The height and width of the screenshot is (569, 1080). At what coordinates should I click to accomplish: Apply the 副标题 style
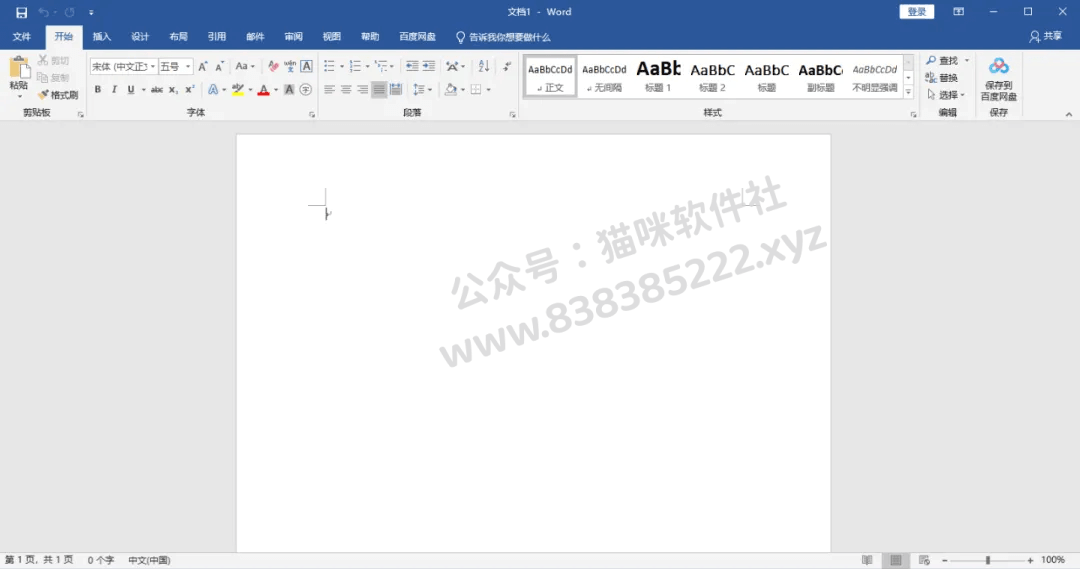coord(820,76)
